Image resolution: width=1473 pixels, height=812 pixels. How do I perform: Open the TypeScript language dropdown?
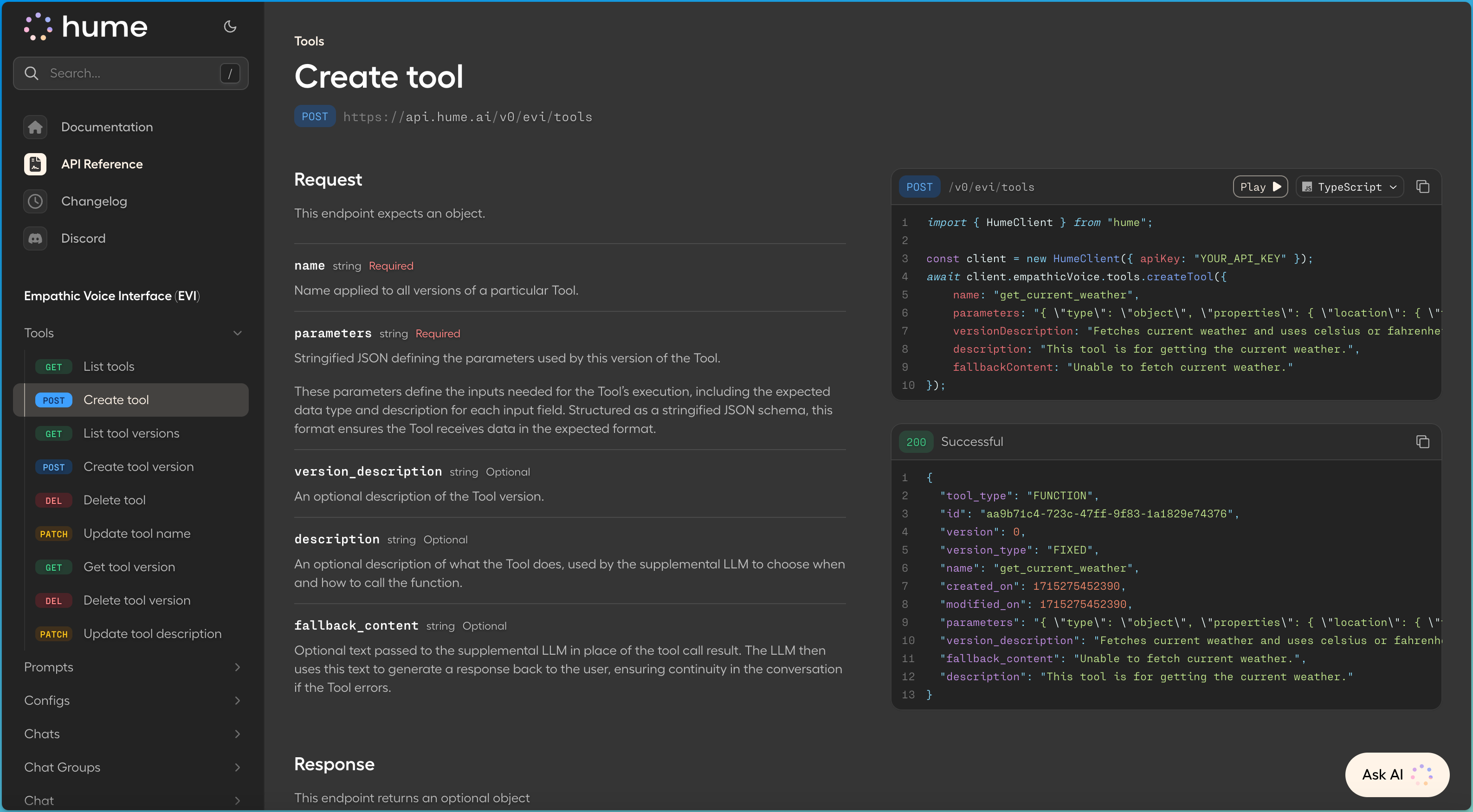[1350, 187]
